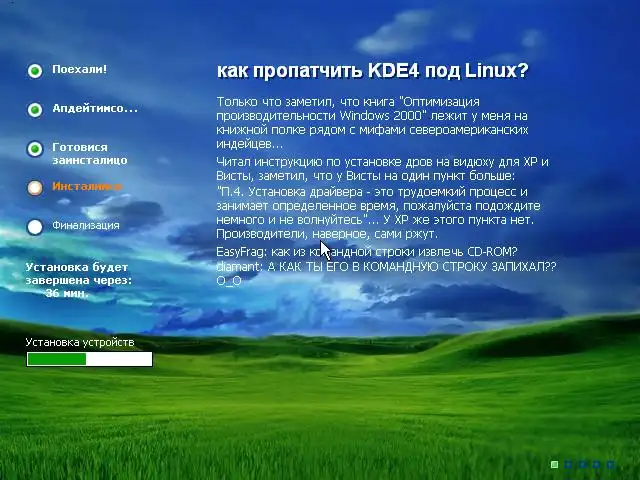Select the highlighted orange install step label
This screenshot has width=640, height=480.
point(87,187)
